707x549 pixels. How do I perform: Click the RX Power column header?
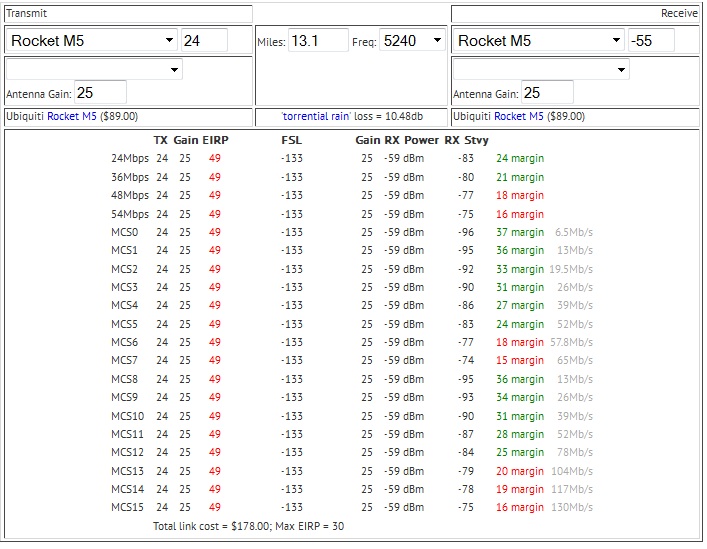pos(411,140)
